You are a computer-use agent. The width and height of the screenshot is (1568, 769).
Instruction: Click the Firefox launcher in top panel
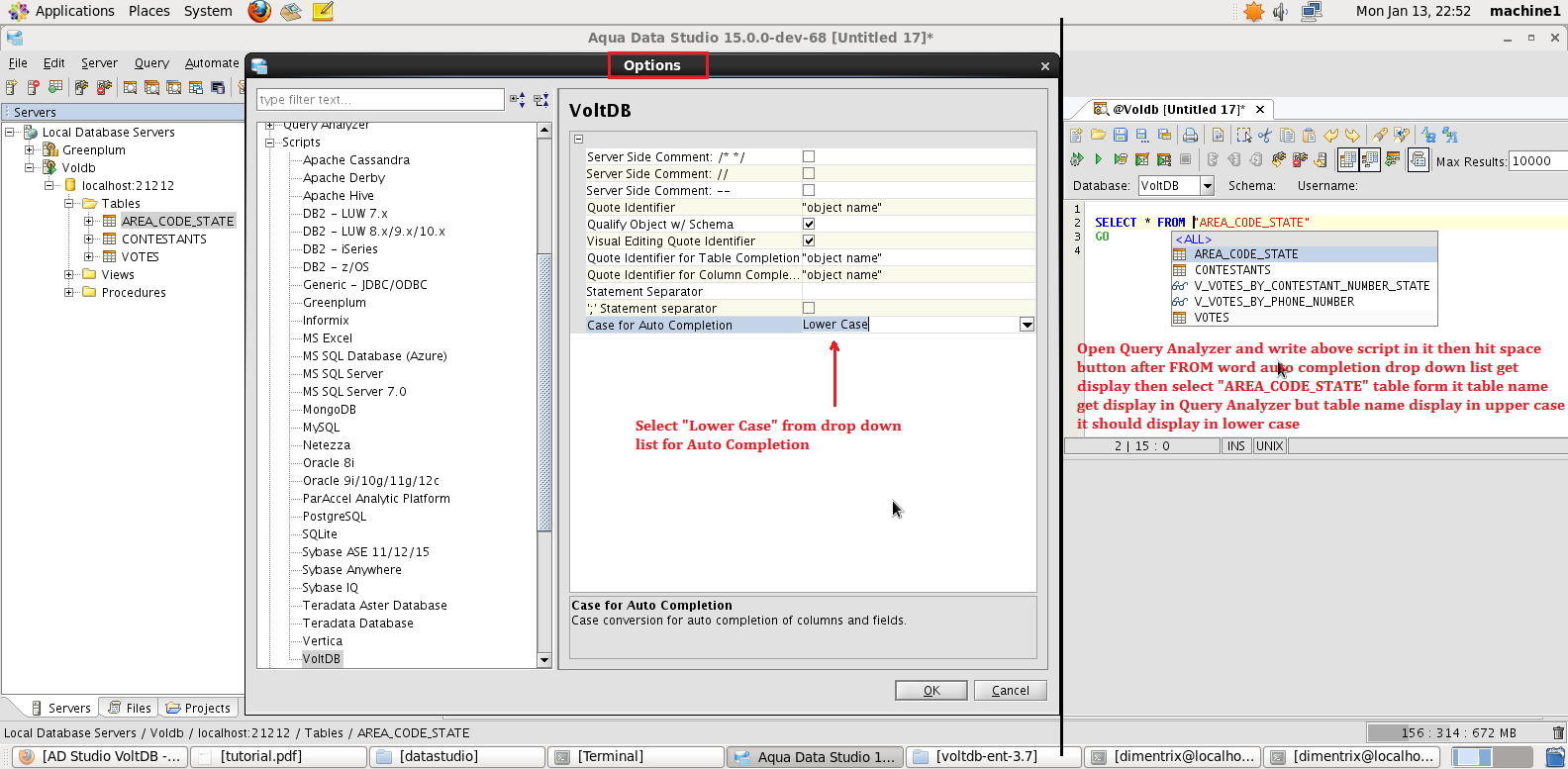click(x=259, y=11)
